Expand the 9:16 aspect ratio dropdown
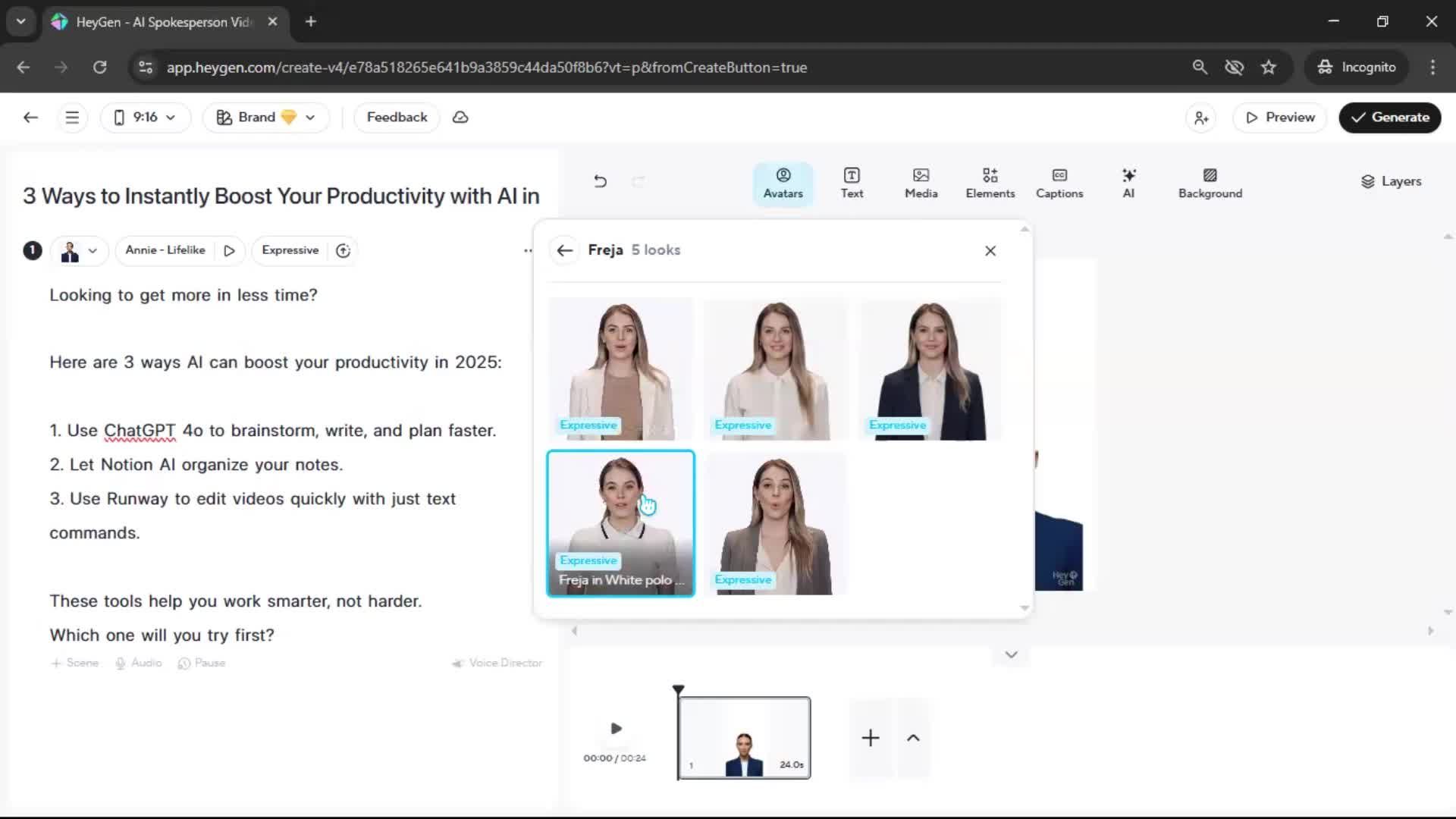The image size is (1456, 819). point(145,118)
